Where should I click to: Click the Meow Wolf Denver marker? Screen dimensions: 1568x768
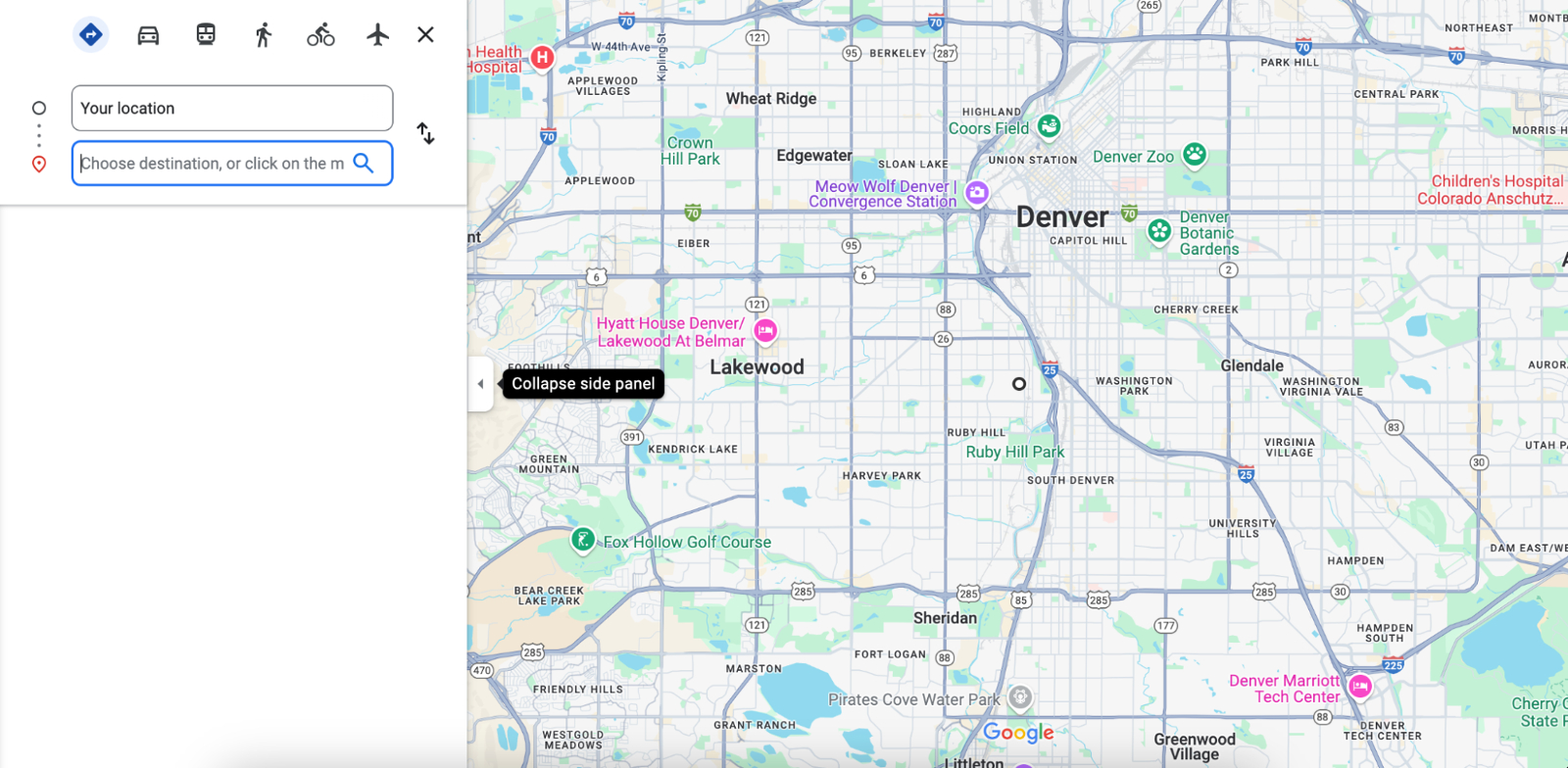click(x=976, y=193)
